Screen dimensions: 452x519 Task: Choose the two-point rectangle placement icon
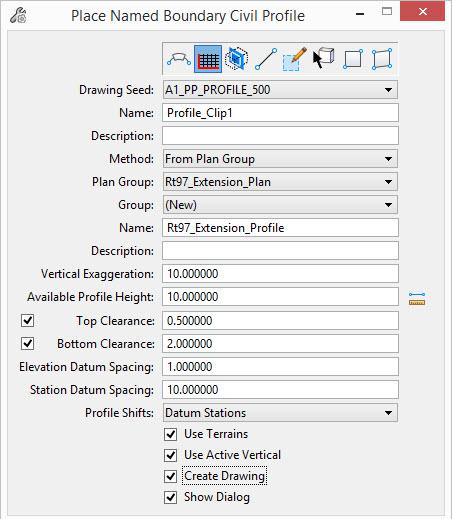pyautogui.click(x=353, y=59)
